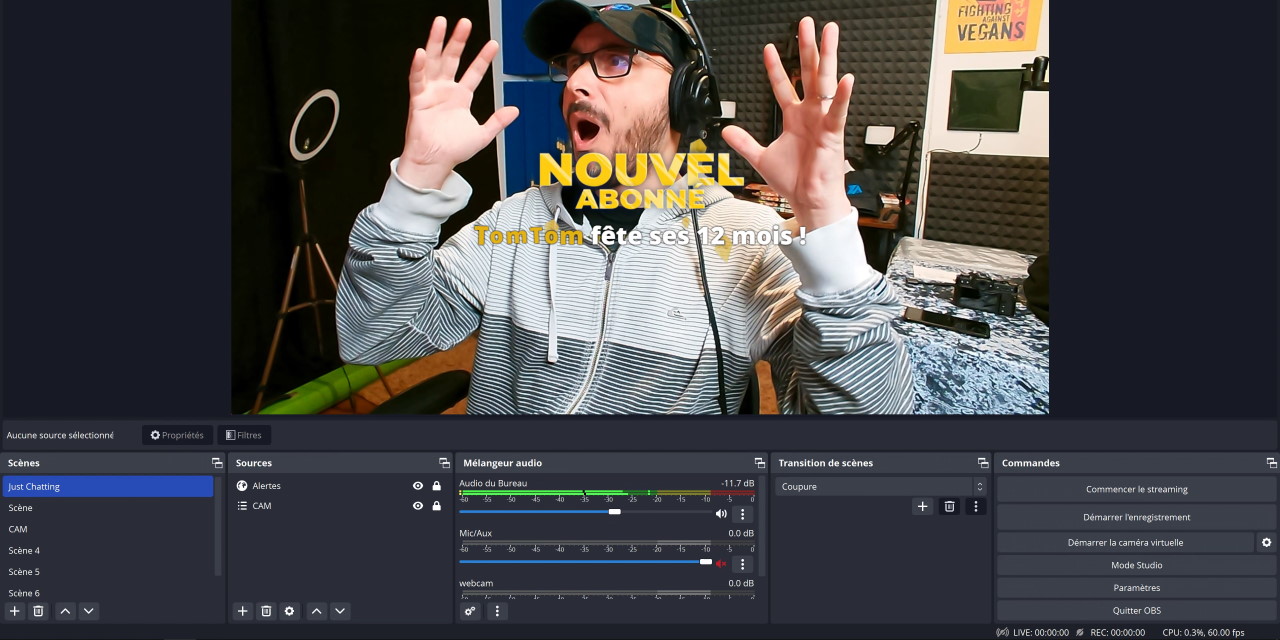
Task: Open the Coupure transition dropdown
Action: point(881,487)
